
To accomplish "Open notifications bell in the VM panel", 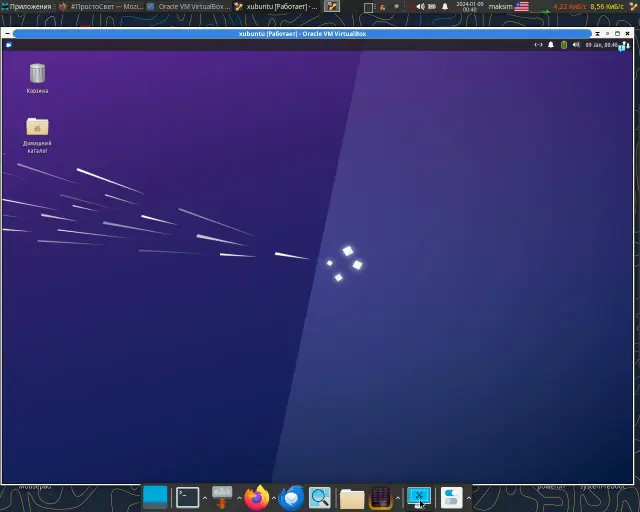I will (551, 45).
